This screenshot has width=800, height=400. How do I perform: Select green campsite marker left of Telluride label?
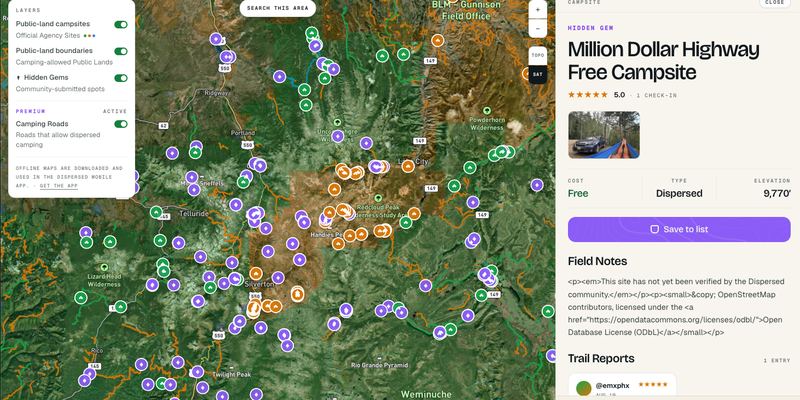pos(157,212)
